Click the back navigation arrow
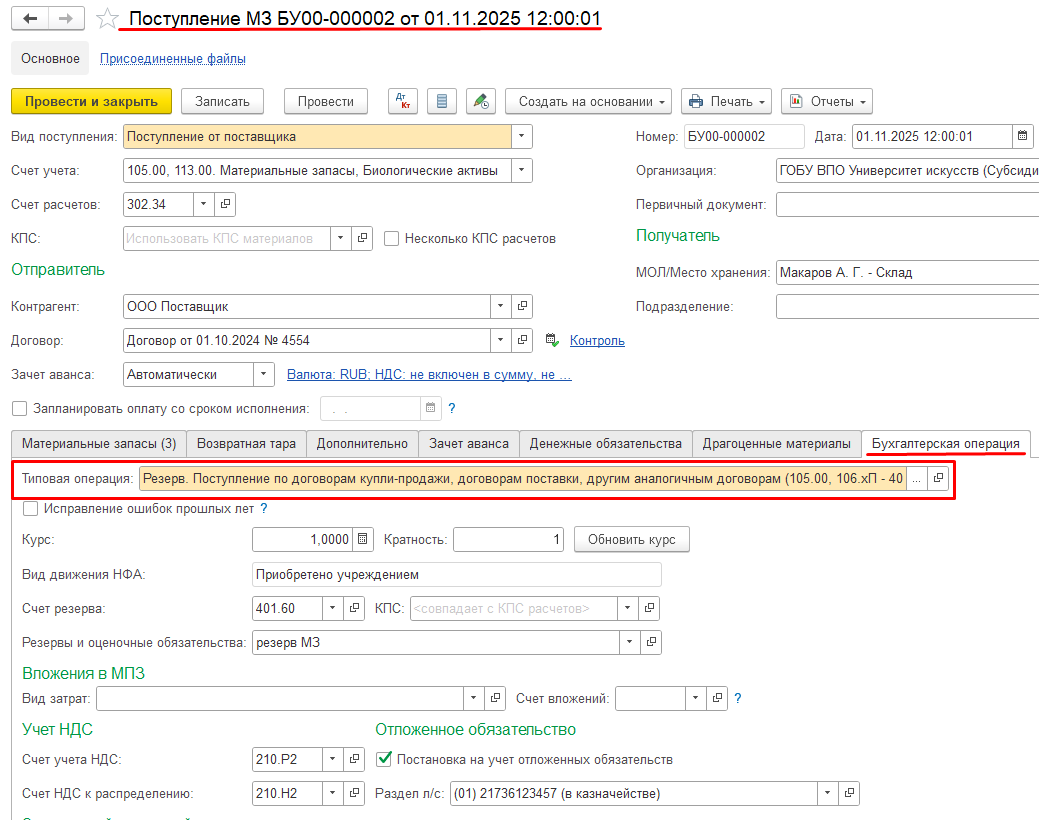Screen dimensions: 1039x820 click(x=31, y=19)
